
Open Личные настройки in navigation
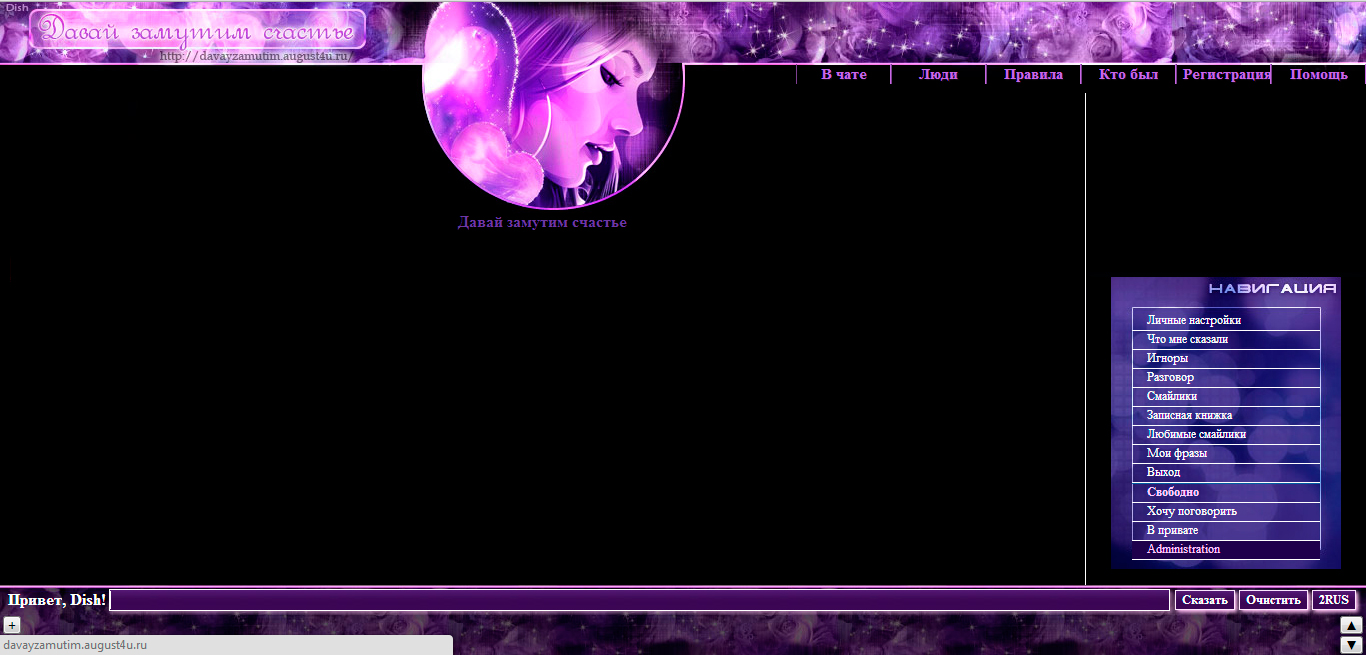[1226, 320]
